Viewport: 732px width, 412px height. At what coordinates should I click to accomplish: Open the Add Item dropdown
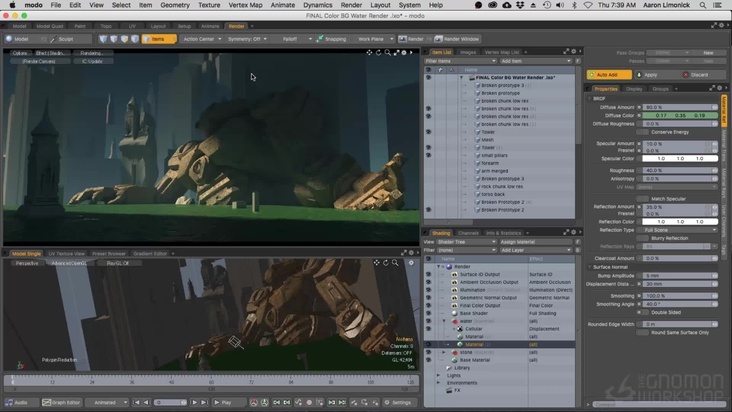pos(535,61)
